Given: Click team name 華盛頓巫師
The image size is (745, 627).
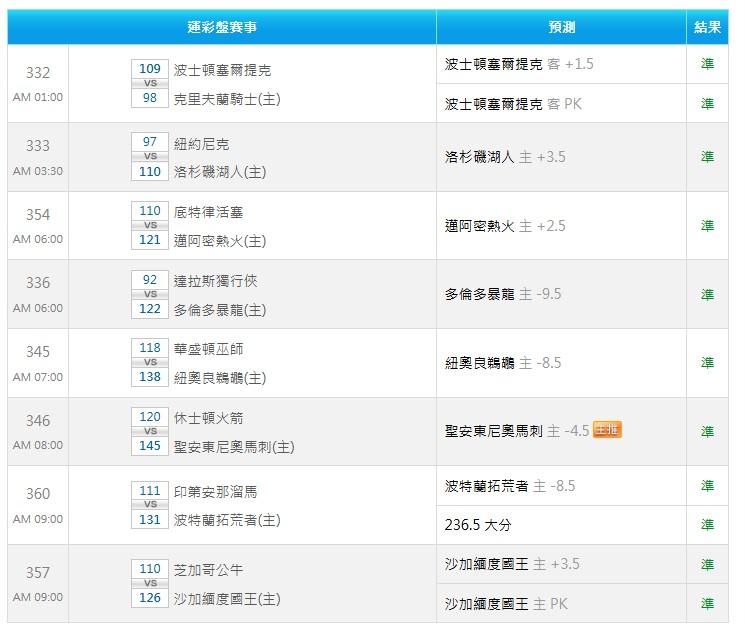Looking at the screenshot, I should pyautogui.click(x=208, y=349).
